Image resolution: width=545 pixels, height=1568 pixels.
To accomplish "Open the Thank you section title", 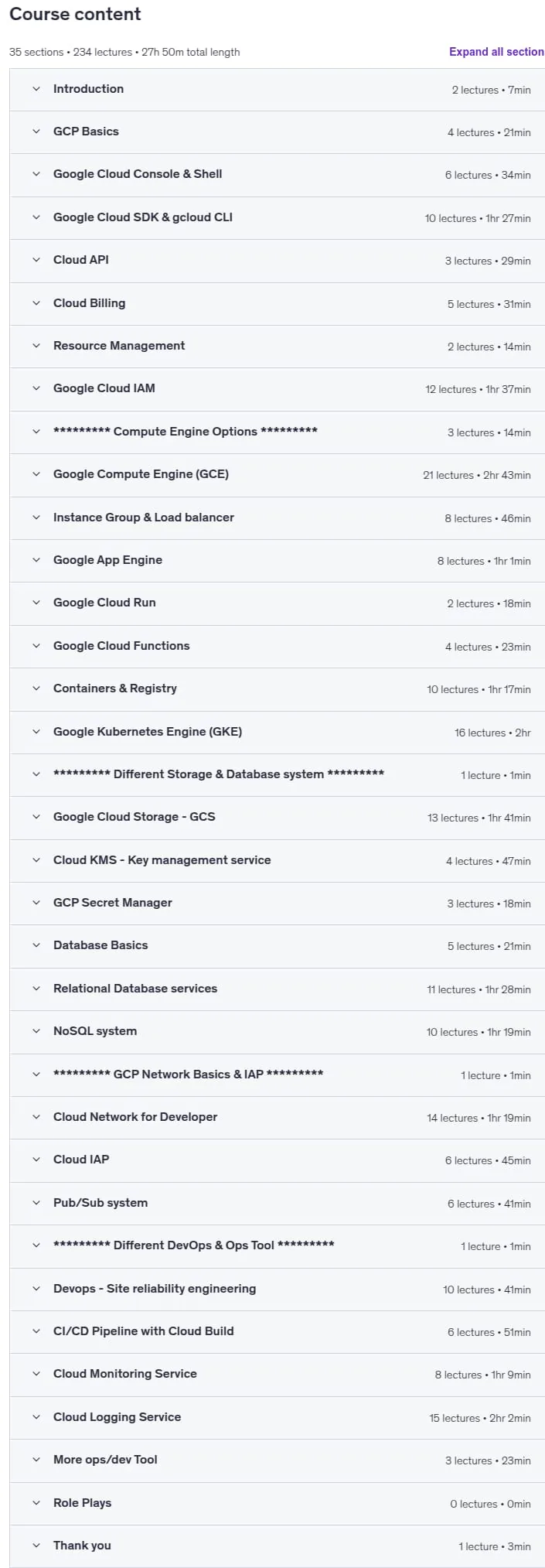I will (x=82, y=1546).
